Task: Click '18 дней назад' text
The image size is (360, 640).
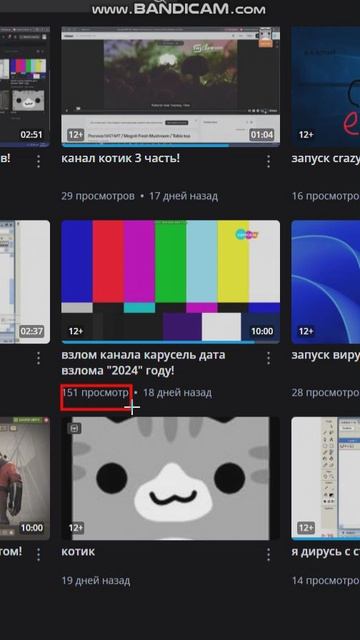Action: point(177,393)
